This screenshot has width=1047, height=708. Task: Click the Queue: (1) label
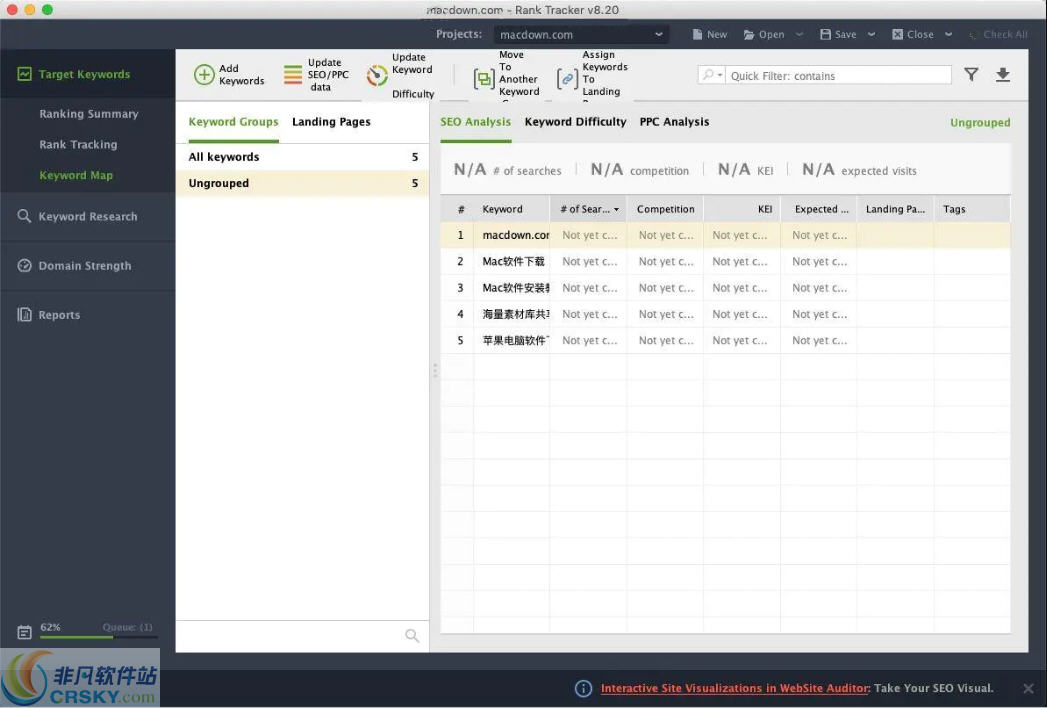128,627
